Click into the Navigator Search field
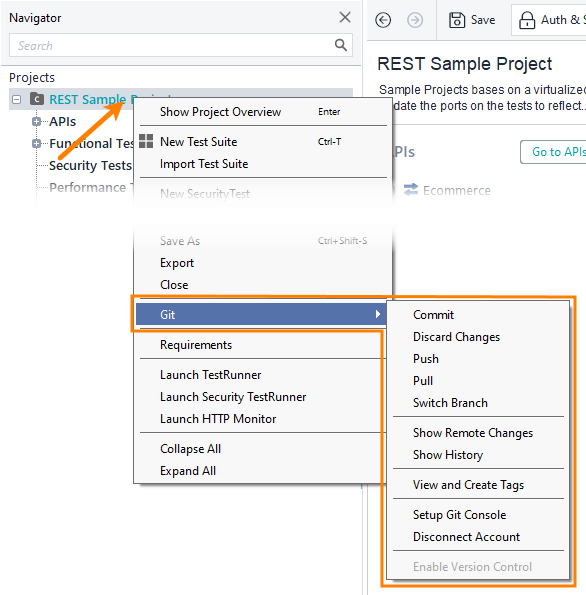 pos(171,46)
